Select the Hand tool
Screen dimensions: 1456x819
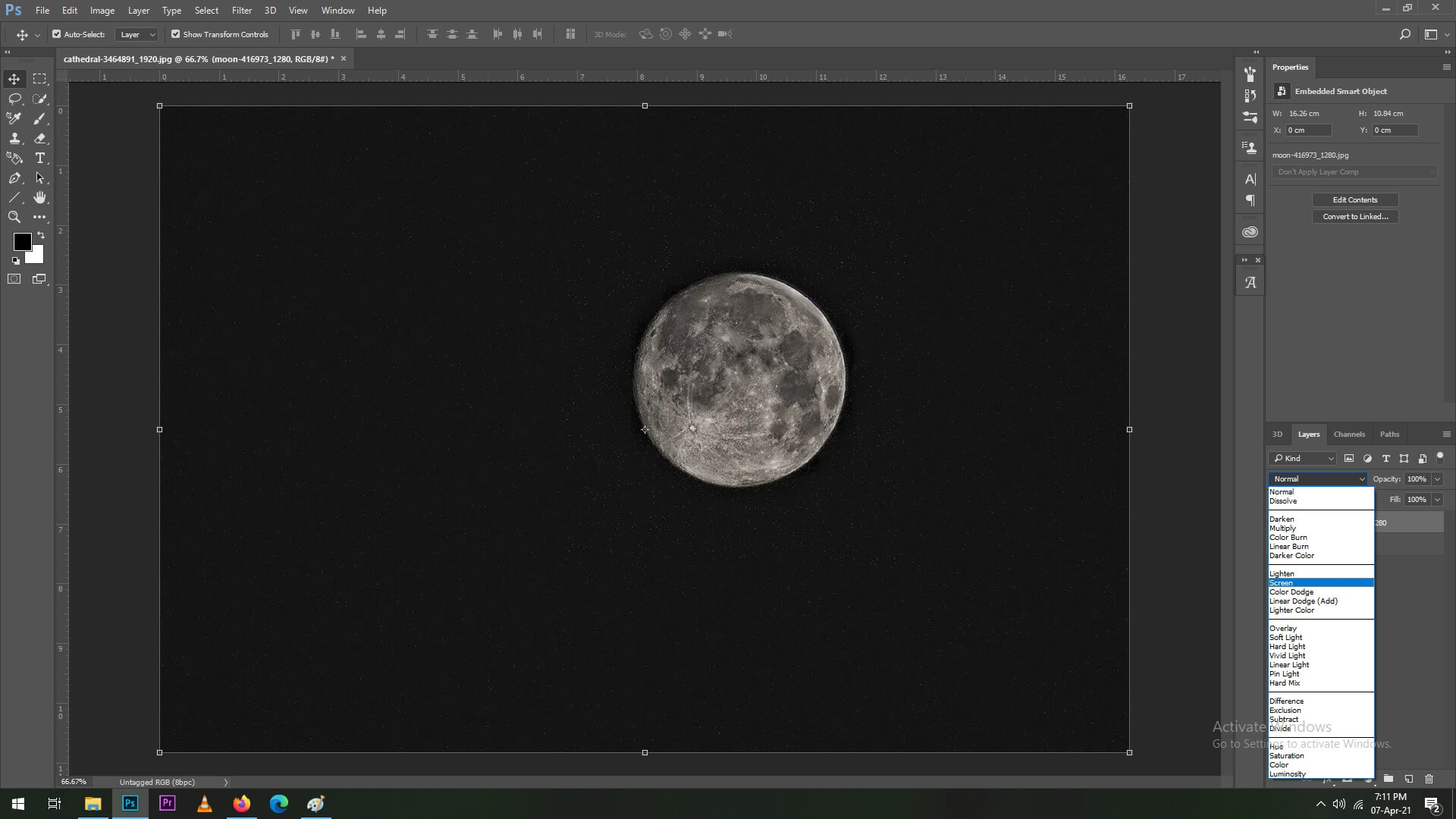pyautogui.click(x=39, y=197)
